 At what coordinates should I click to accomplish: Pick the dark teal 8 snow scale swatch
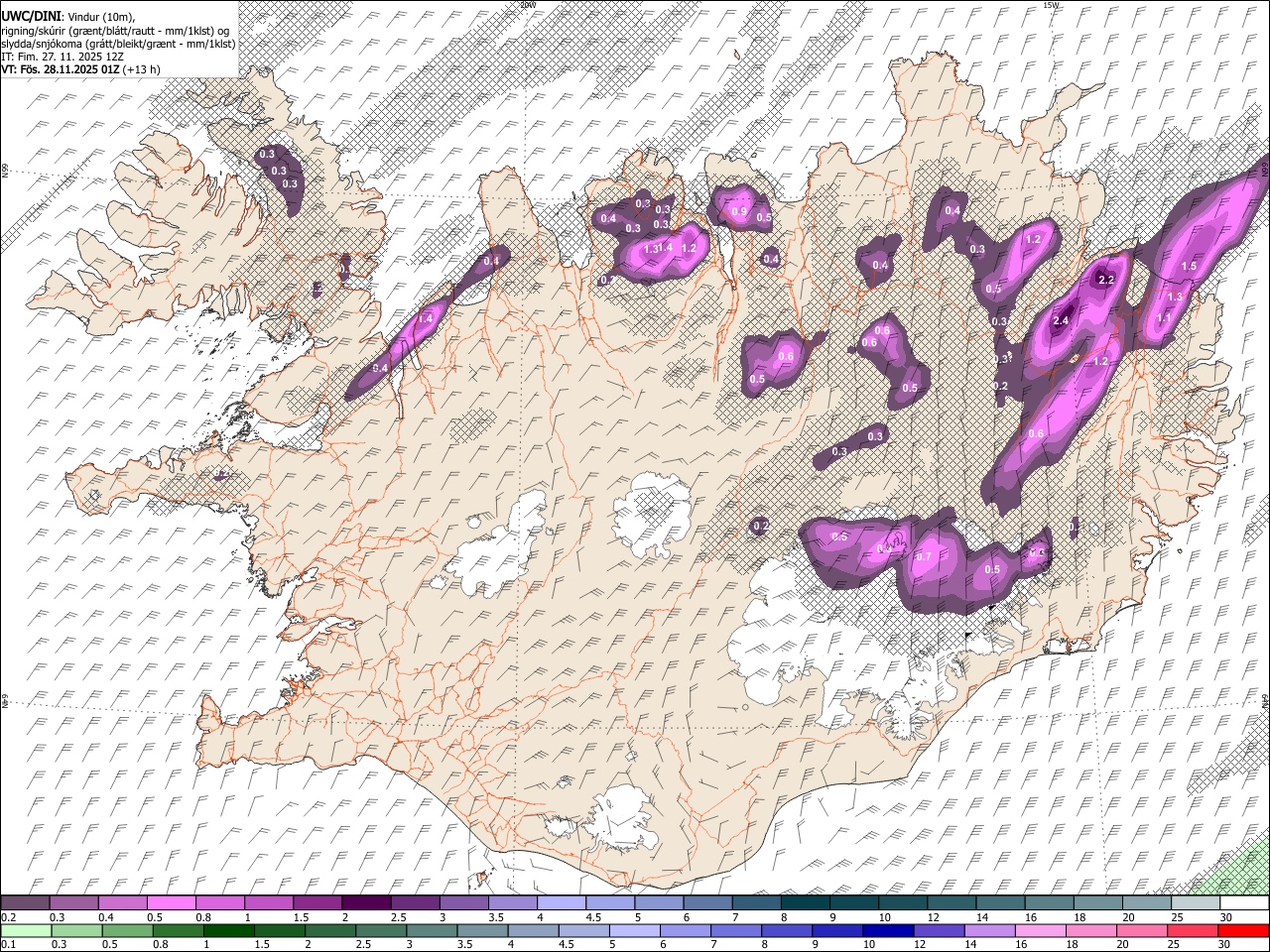(x=805, y=903)
